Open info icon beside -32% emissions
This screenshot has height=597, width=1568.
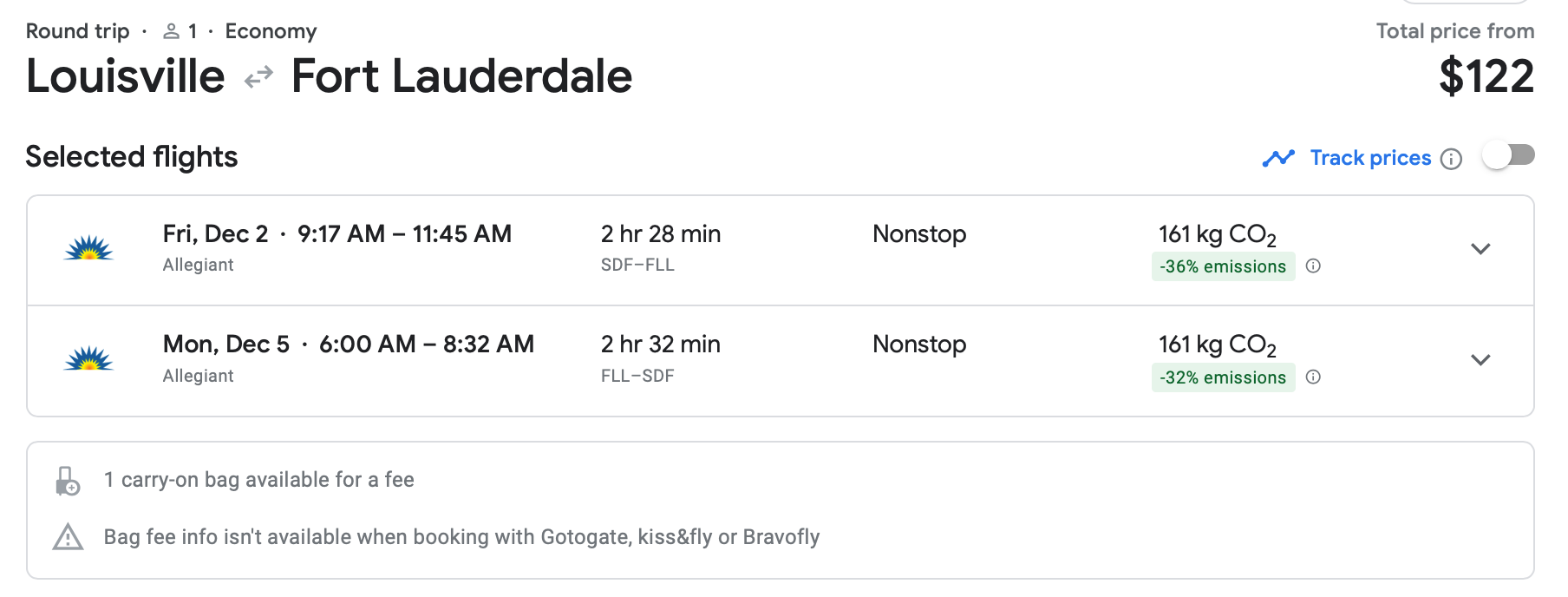click(x=1313, y=377)
